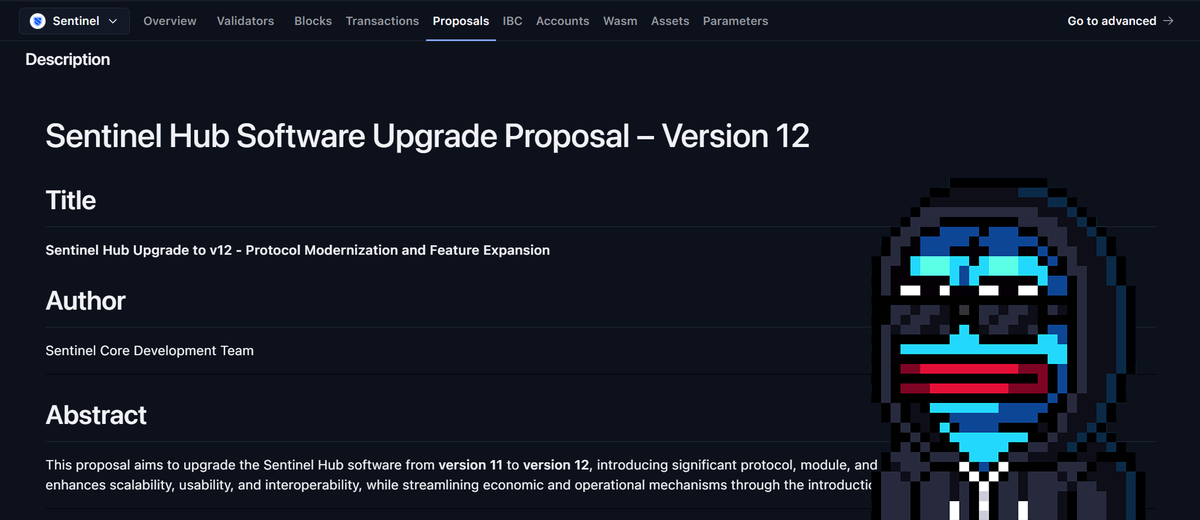The width and height of the screenshot is (1200, 520).
Task: Click the Sentinel Hub Software Upgrade Proposal heading
Action: tap(427, 136)
